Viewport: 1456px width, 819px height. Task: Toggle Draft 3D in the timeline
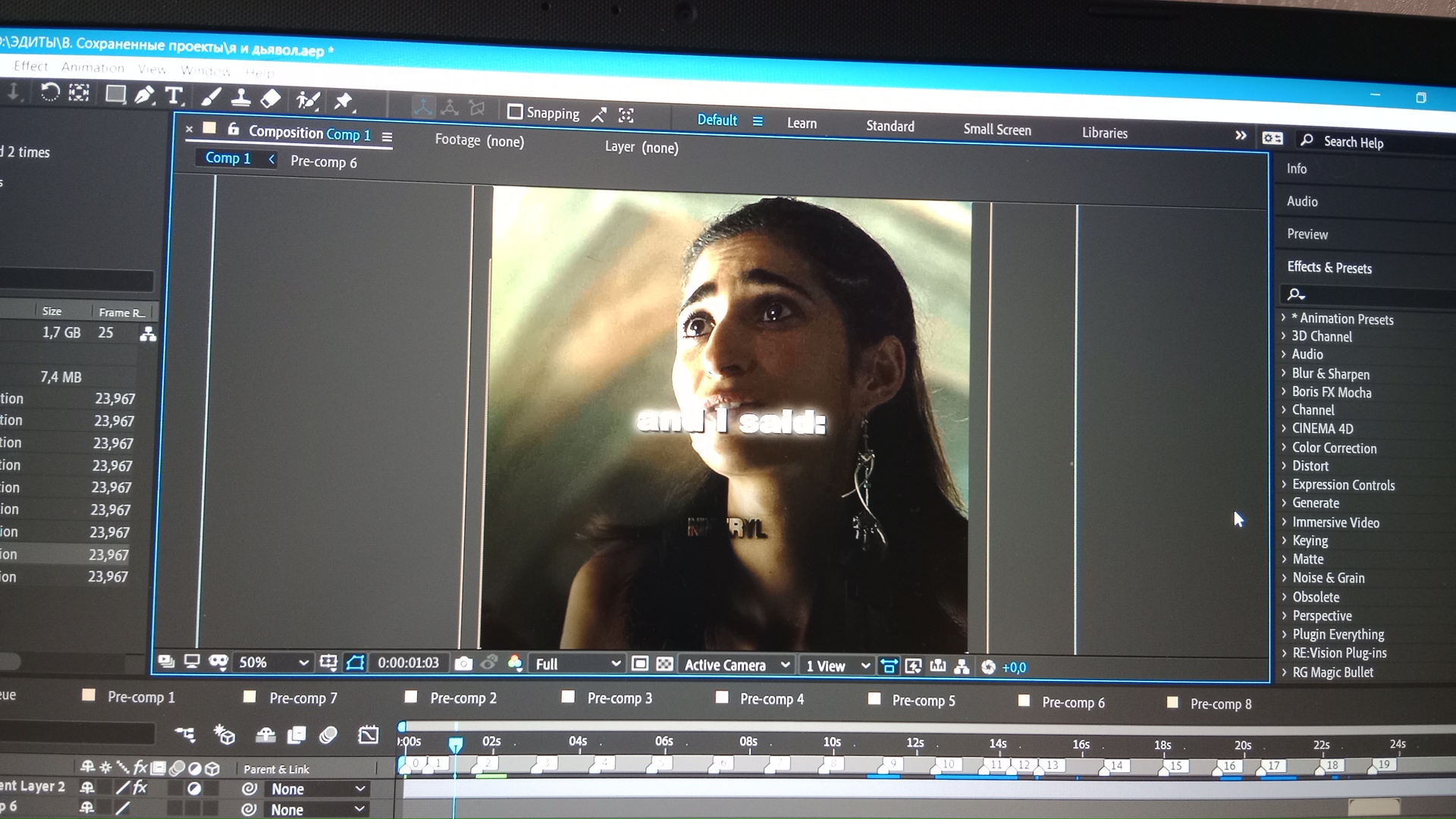tap(224, 734)
